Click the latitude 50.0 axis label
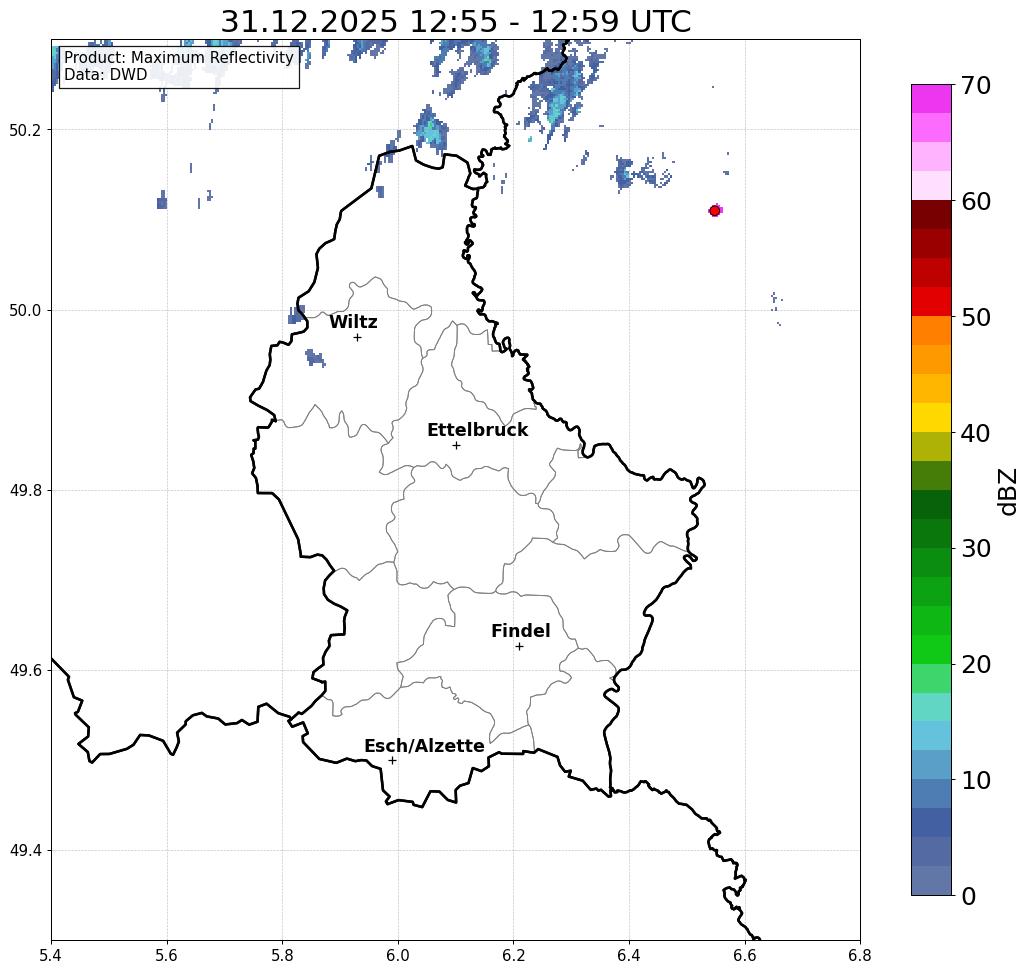The height and width of the screenshot is (973, 1029). (x=25, y=310)
